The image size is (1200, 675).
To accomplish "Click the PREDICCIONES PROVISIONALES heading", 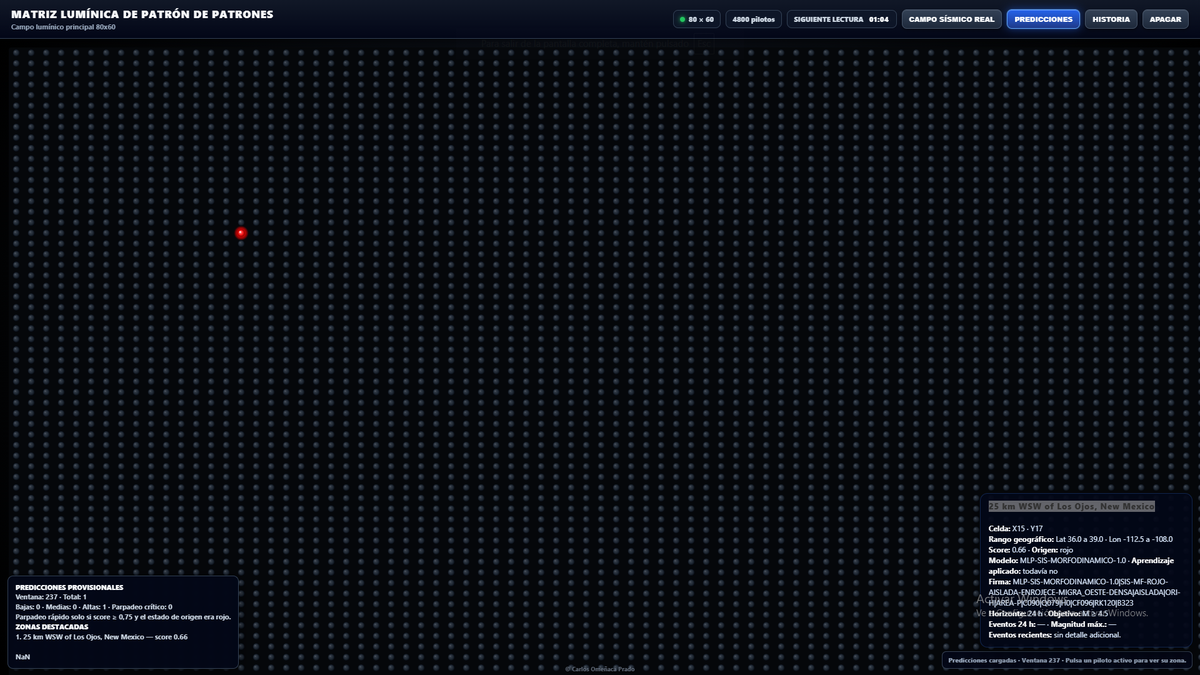I will [69, 587].
